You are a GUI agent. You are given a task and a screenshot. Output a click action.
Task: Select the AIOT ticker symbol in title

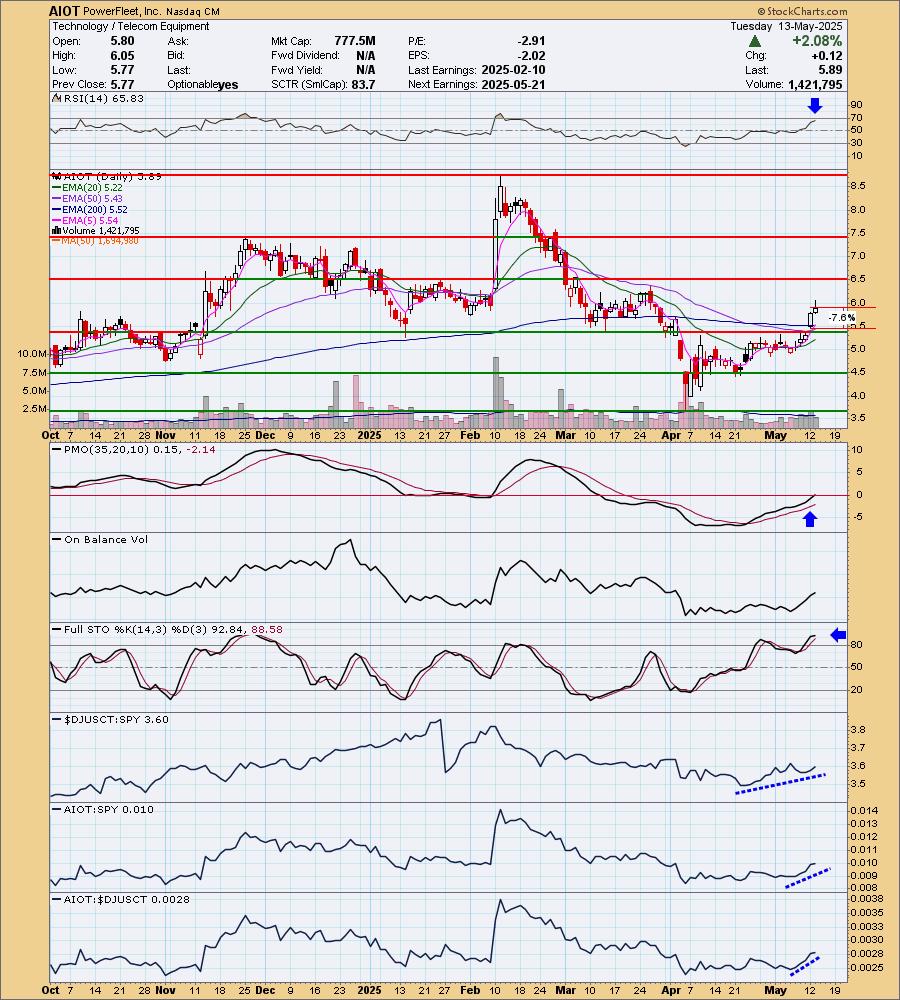(64, 11)
